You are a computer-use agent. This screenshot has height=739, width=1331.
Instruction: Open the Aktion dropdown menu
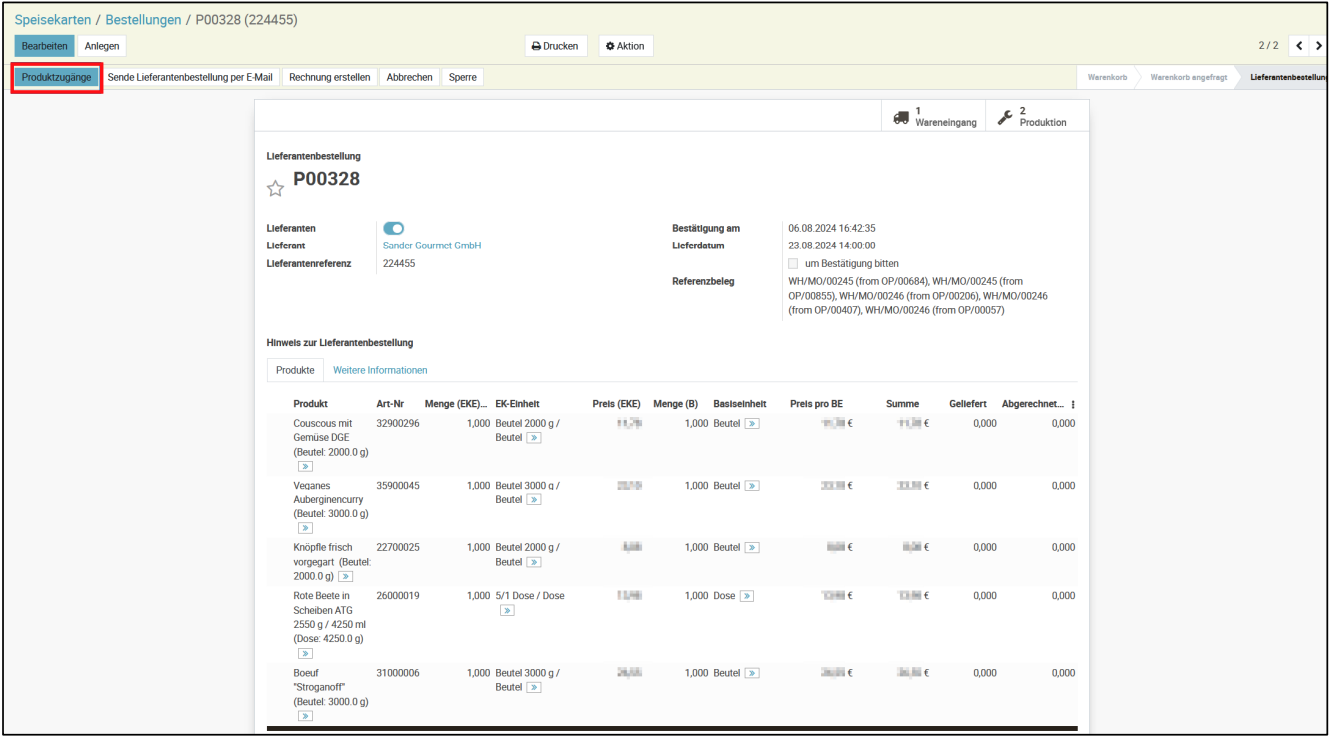pyautogui.click(x=625, y=46)
